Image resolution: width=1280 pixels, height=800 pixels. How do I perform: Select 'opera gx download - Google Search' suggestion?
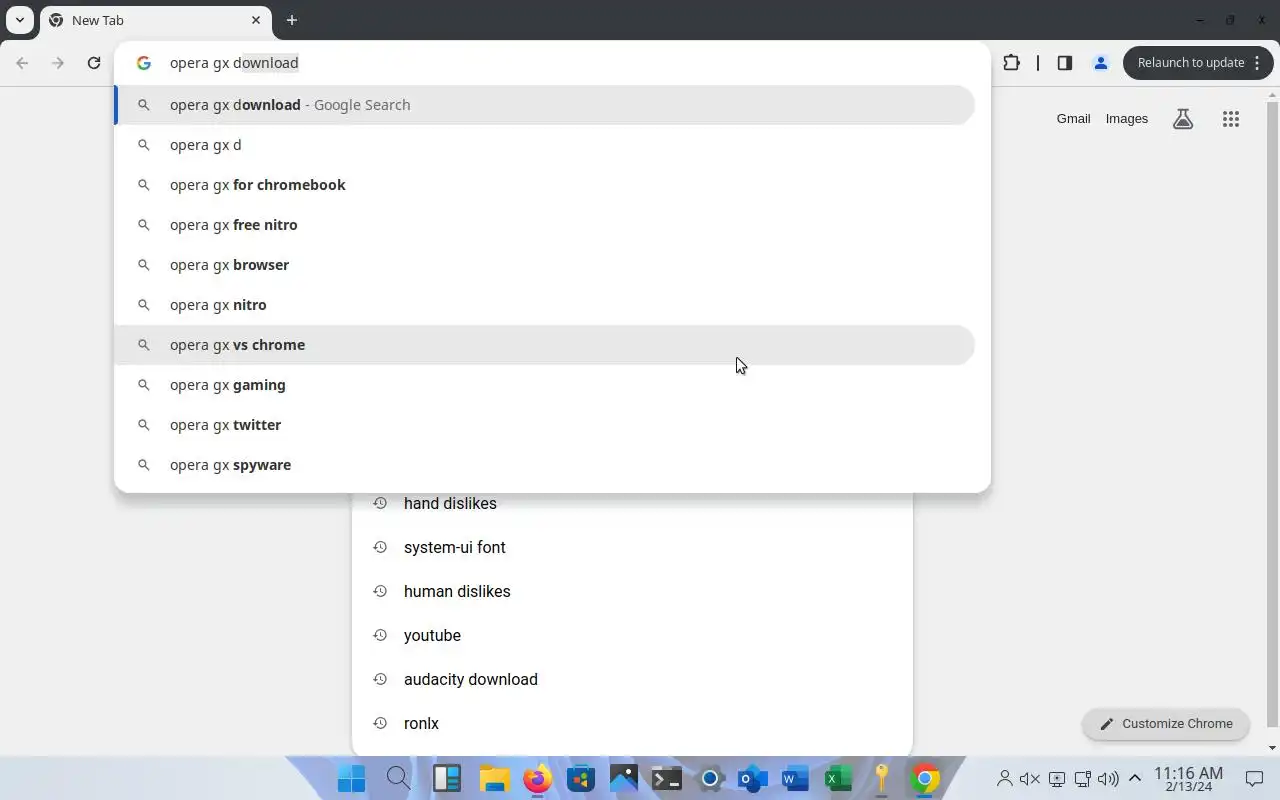(545, 105)
